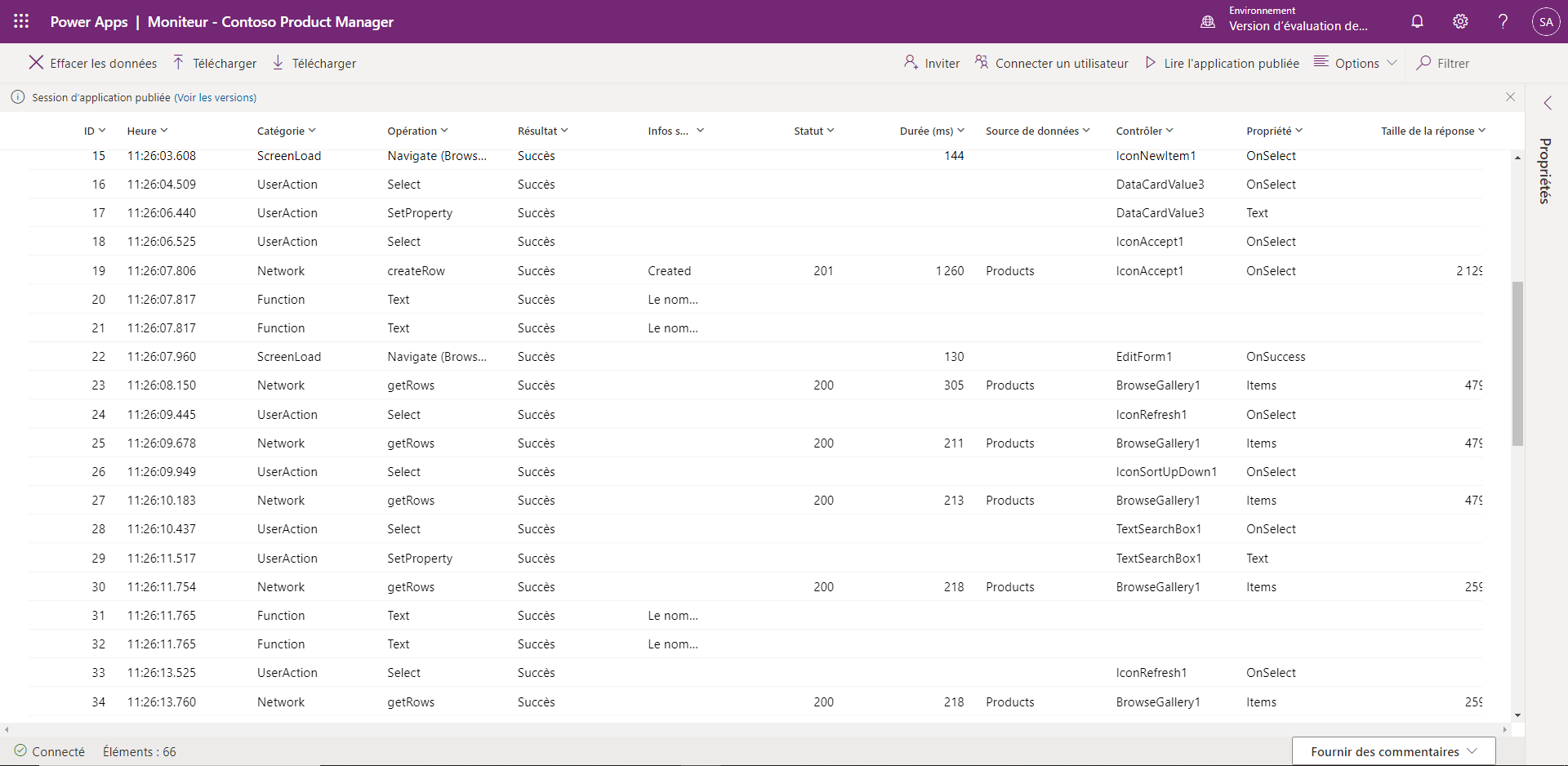Click Connecter un utilisateur
This screenshot has height=766, width=1568.
click(x=1052, y=63)
